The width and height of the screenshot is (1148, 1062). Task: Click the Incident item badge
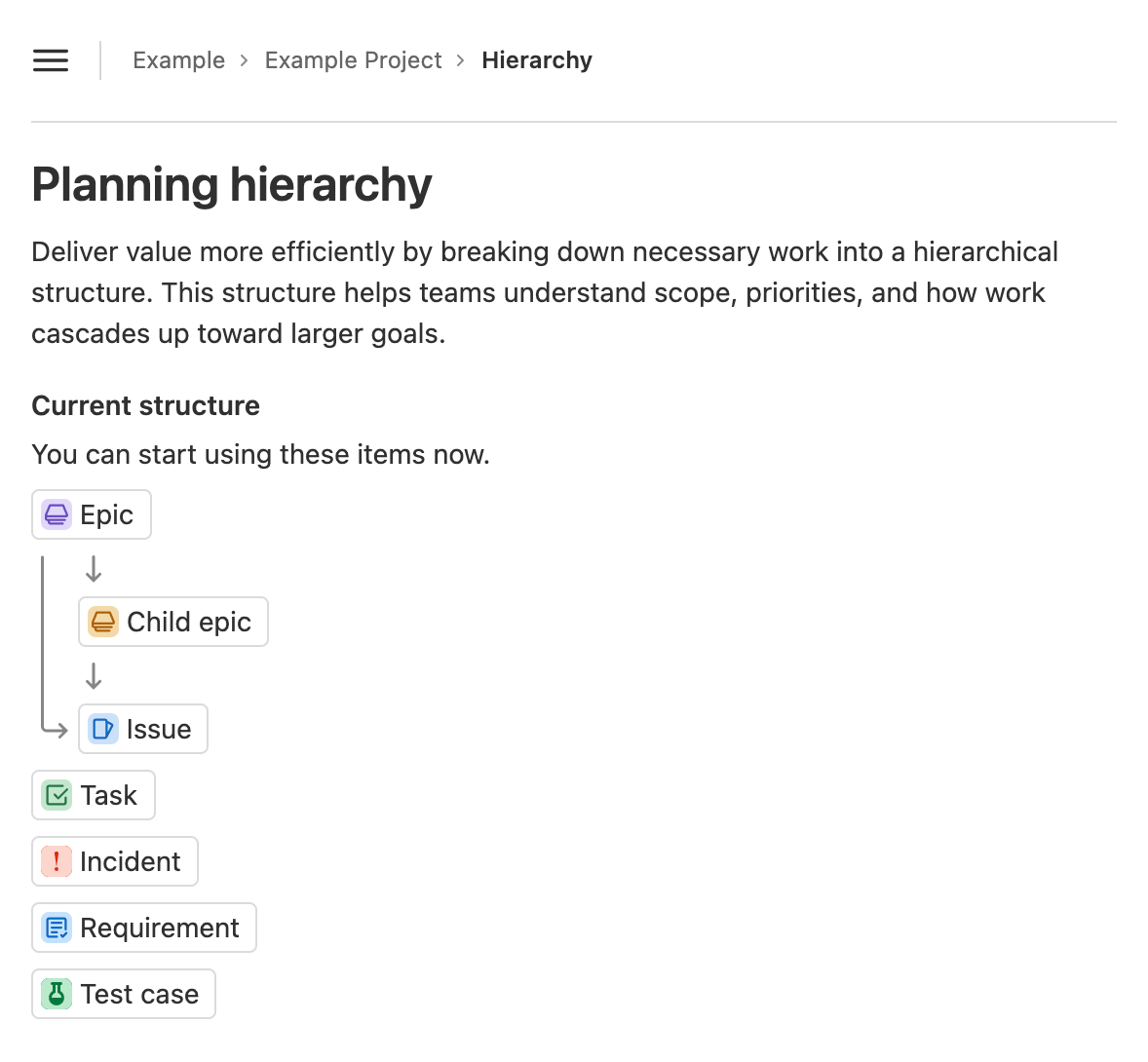114,861
